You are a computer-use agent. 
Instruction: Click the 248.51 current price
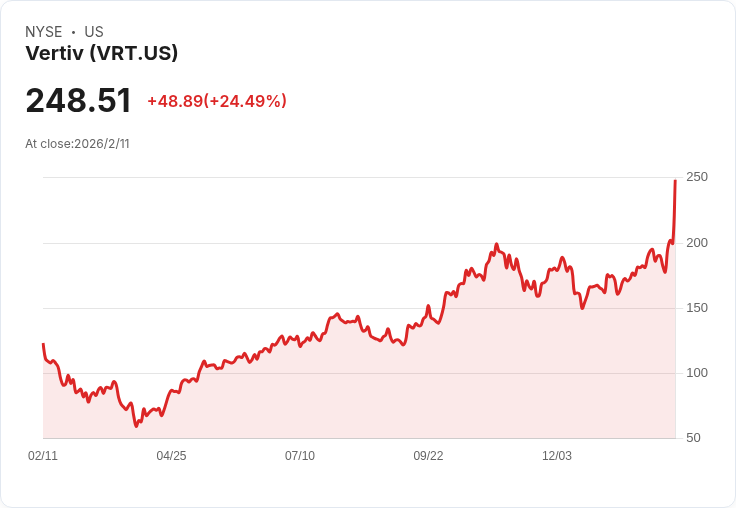coord(79,101)
